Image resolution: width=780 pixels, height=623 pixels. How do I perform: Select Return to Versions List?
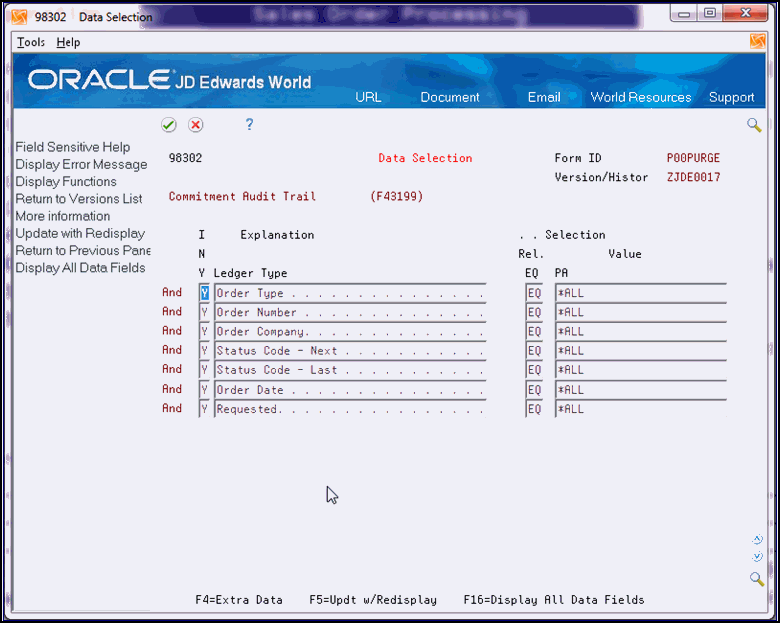coord(79,199)
